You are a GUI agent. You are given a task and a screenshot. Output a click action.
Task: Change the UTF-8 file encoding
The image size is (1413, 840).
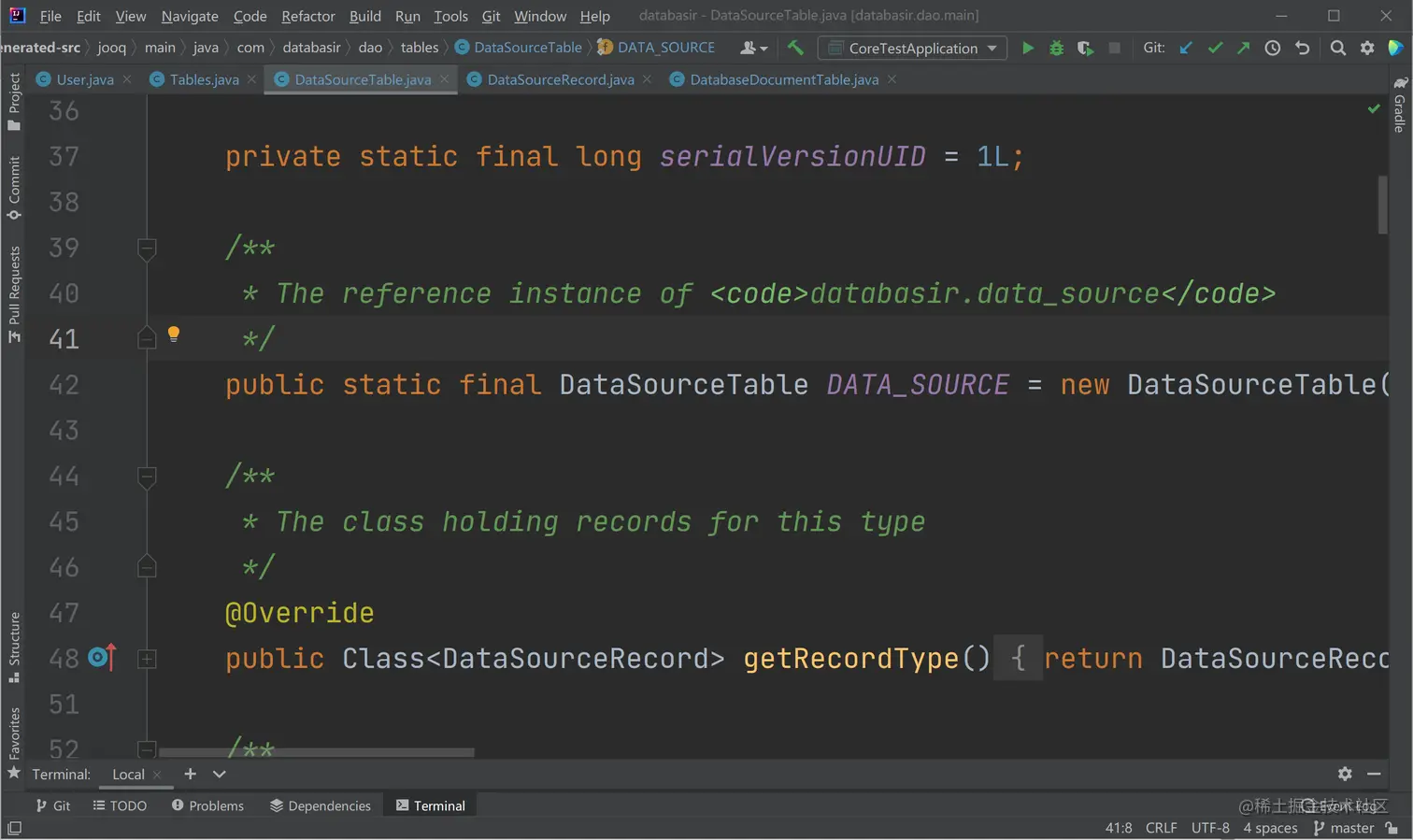(1210, 828)
